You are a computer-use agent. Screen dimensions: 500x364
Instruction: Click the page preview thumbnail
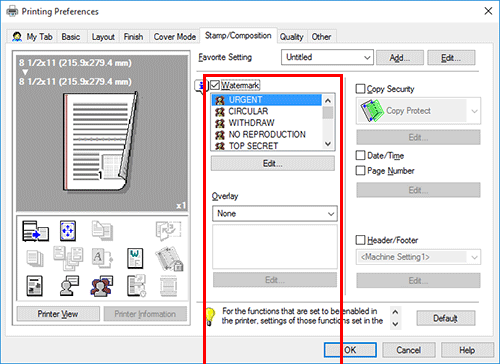100,142
